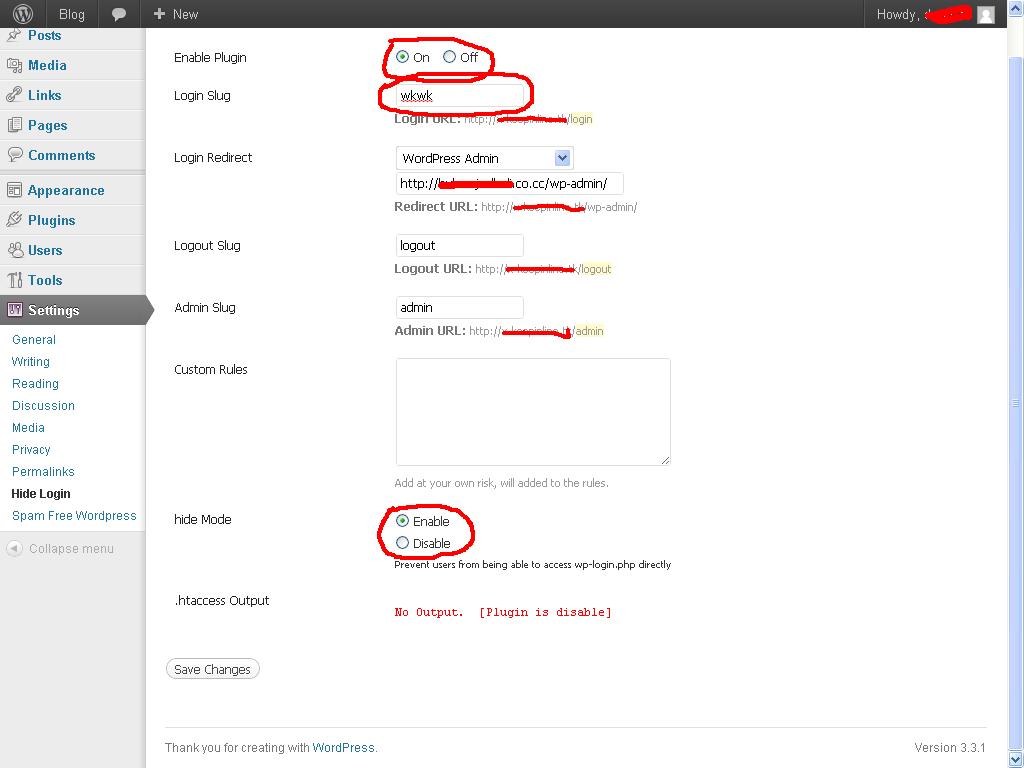
Task: Collapse the admin sidebar menu
Action: (x=60, y=548)
